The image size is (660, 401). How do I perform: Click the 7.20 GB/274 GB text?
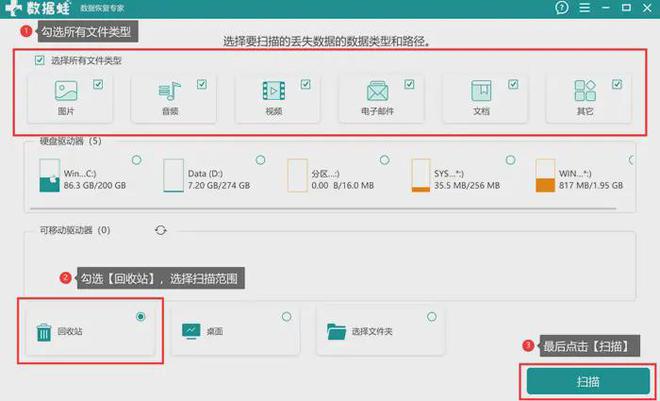(x=219, y=185)
